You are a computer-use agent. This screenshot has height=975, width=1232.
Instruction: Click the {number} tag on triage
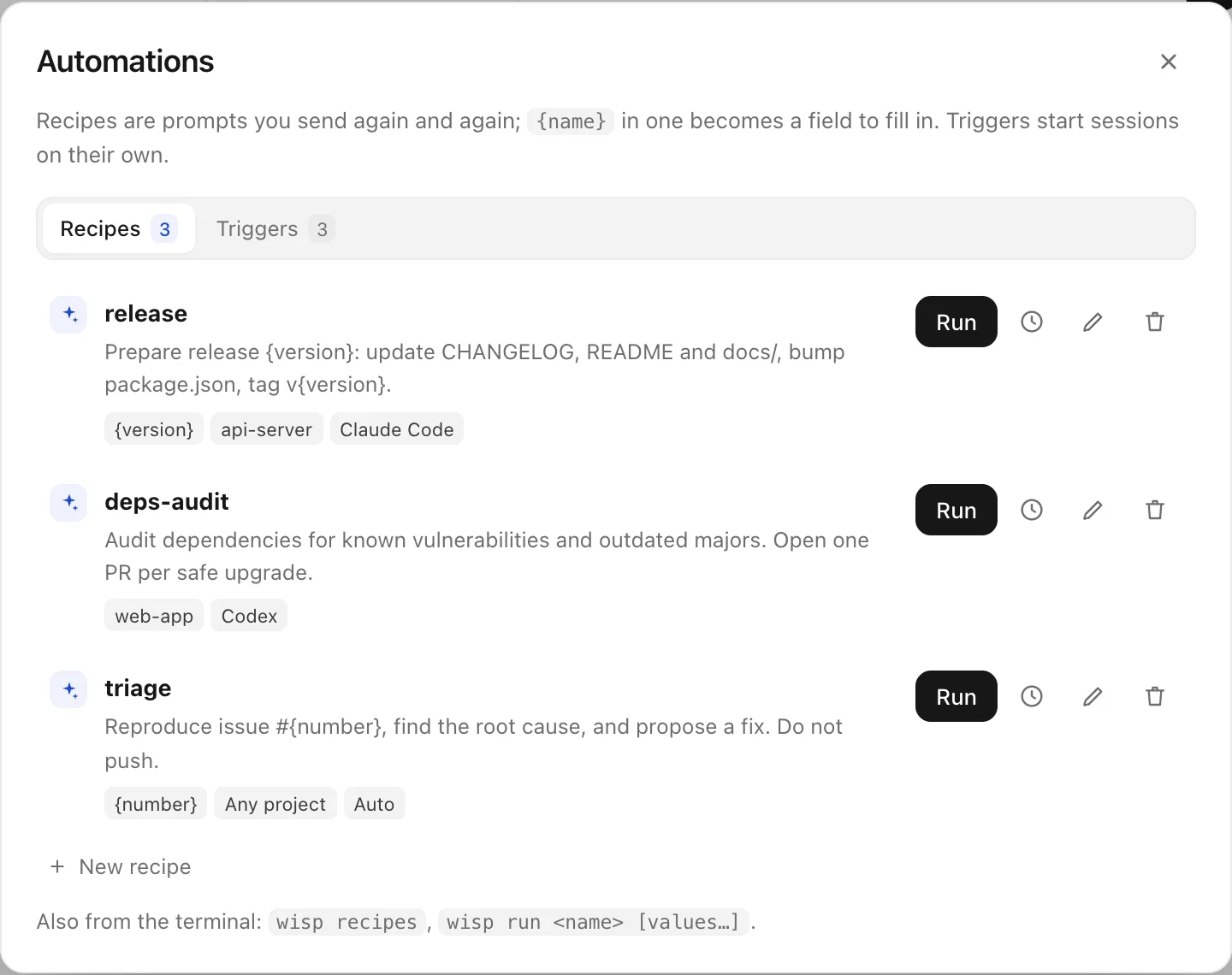156,804
